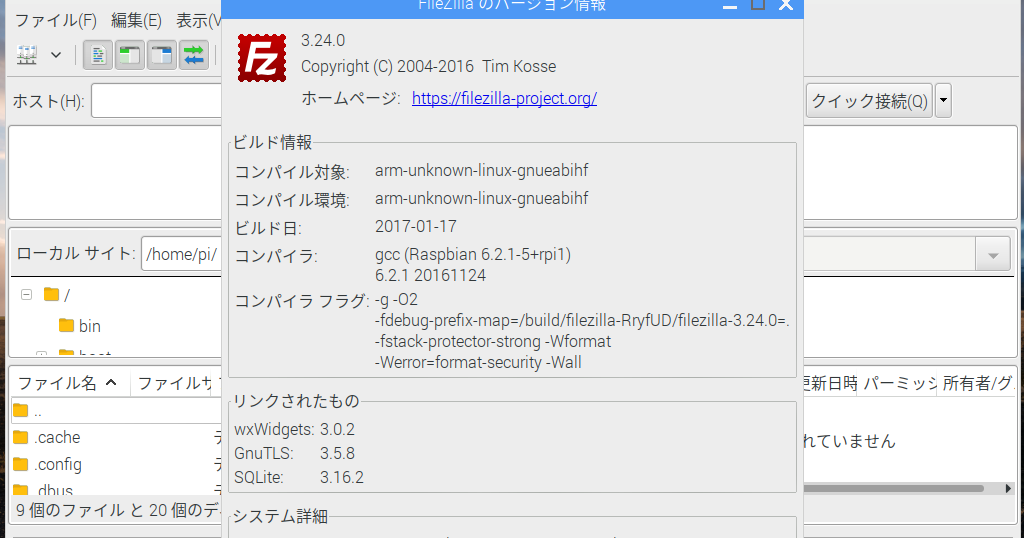Click the gcc (Raspbian 6.2.1-5+rpi1) compiler text

pyautogui.click(x=473, y=255)
